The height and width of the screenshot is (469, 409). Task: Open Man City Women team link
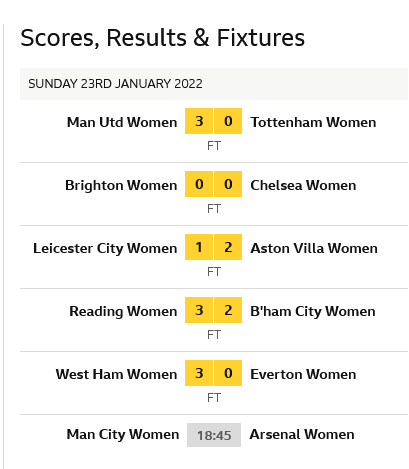(x=123, y=434)
